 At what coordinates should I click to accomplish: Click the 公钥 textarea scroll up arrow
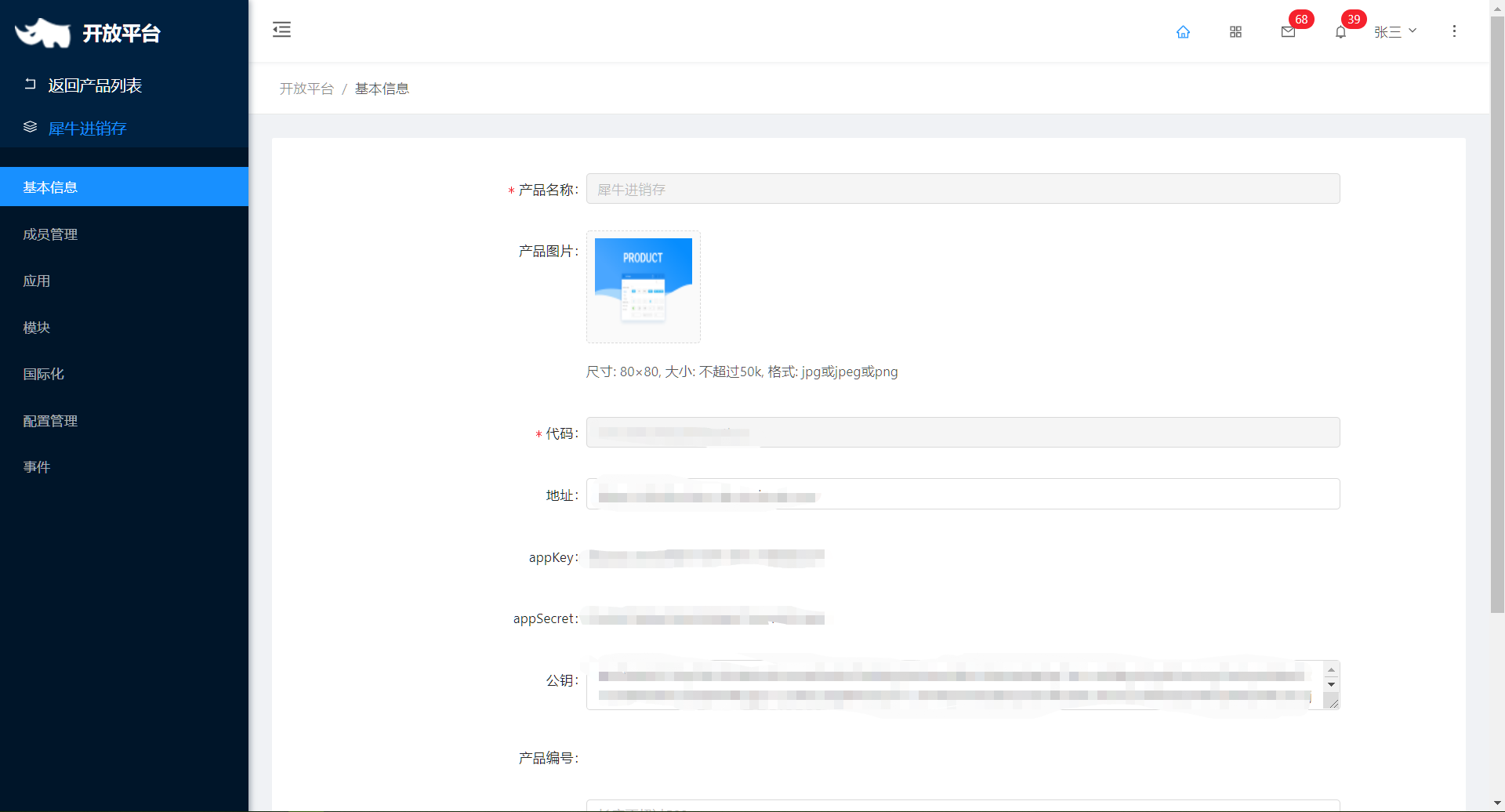1331,670
